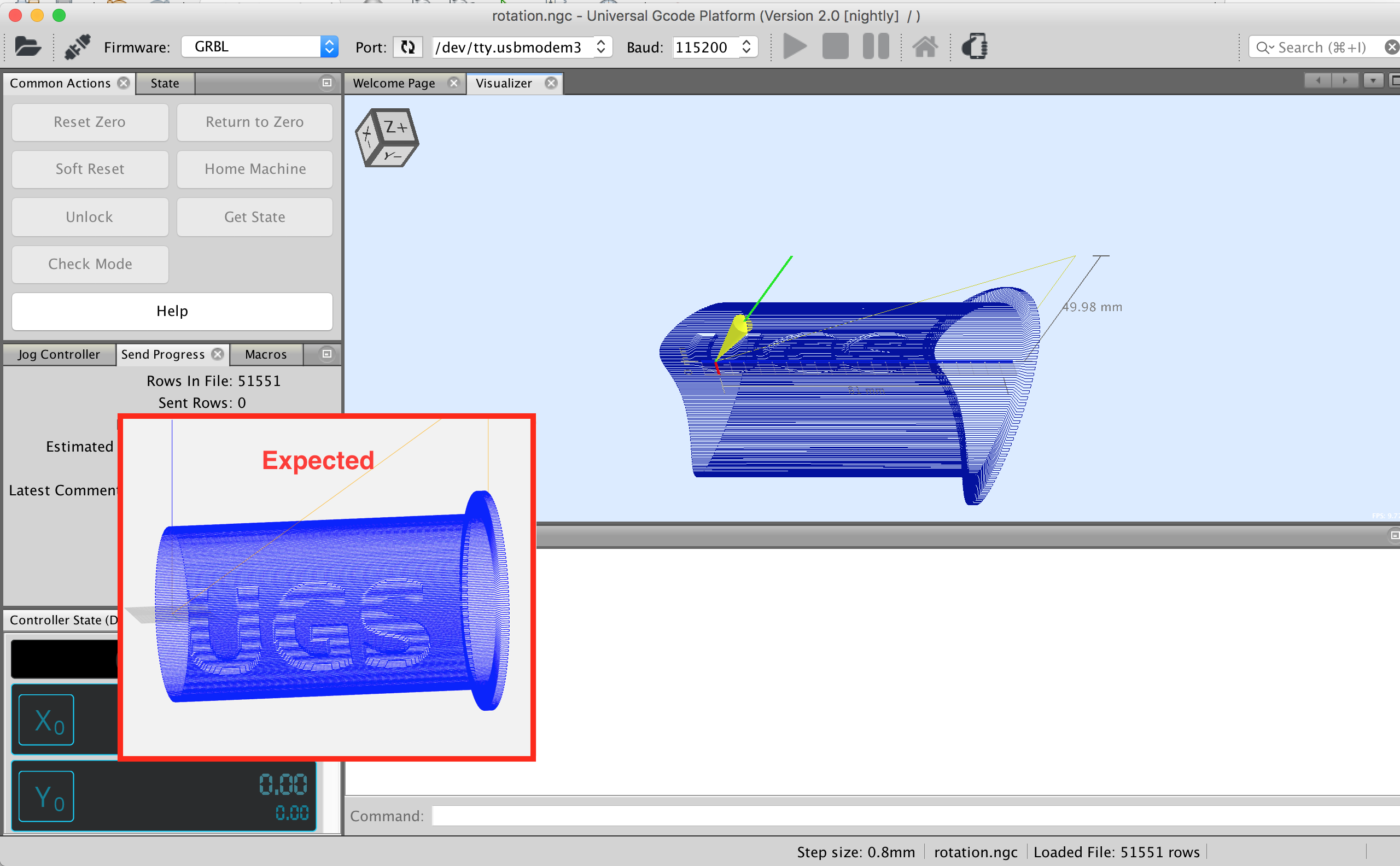Minimize the Common Actions panel group
The height and width of the screenshot is (866, 1400).
[327, 83]
